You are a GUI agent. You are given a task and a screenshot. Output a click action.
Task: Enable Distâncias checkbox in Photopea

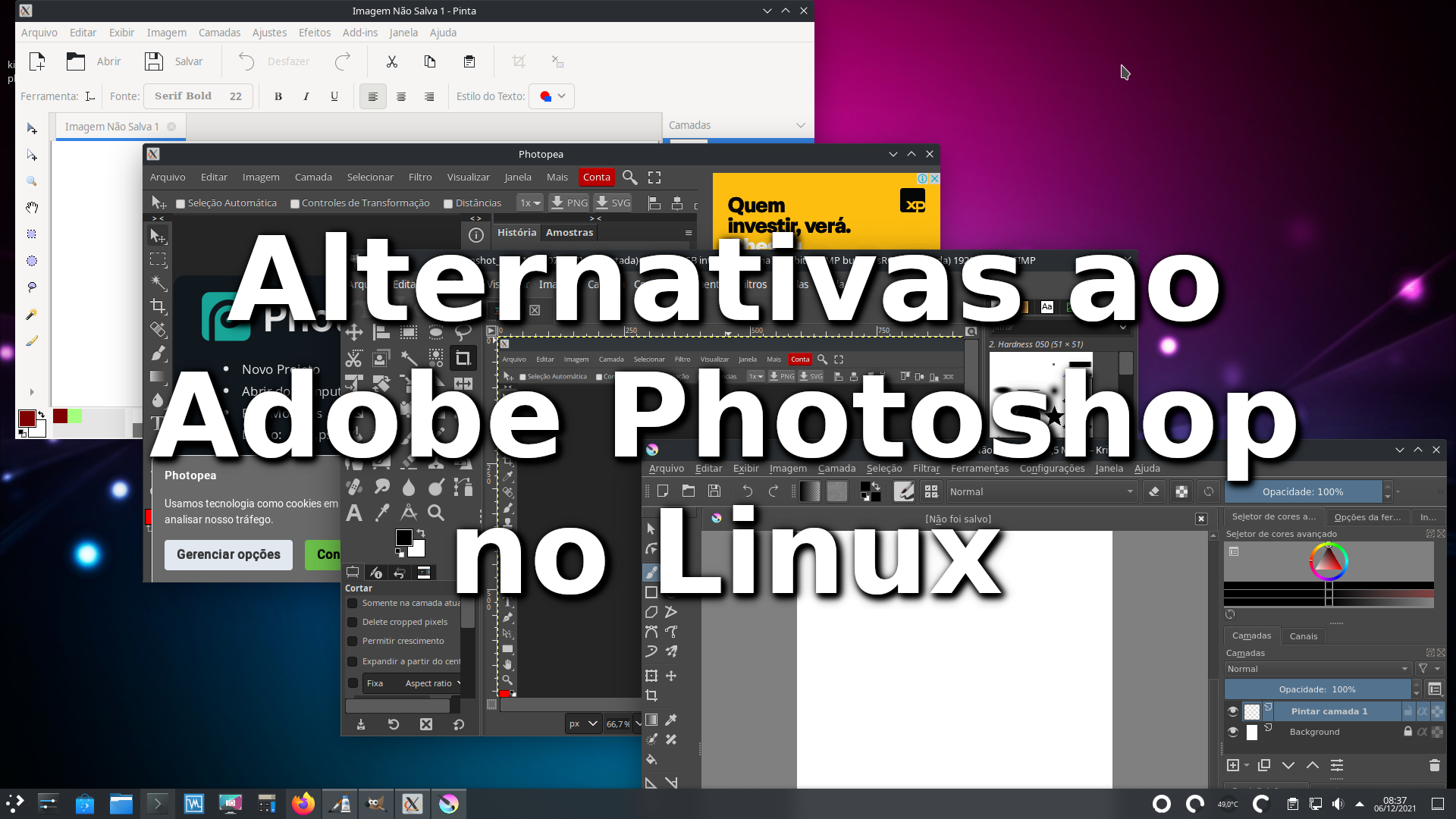click(448, 204)
